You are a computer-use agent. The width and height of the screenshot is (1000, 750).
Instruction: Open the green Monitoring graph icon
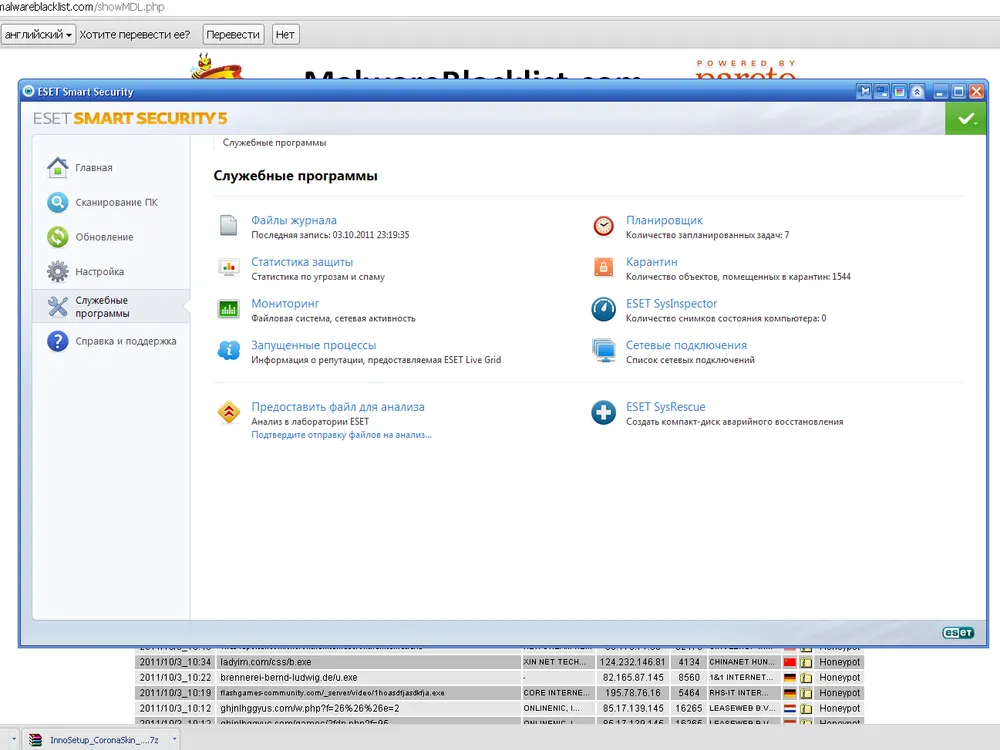[x=230, y=309]
